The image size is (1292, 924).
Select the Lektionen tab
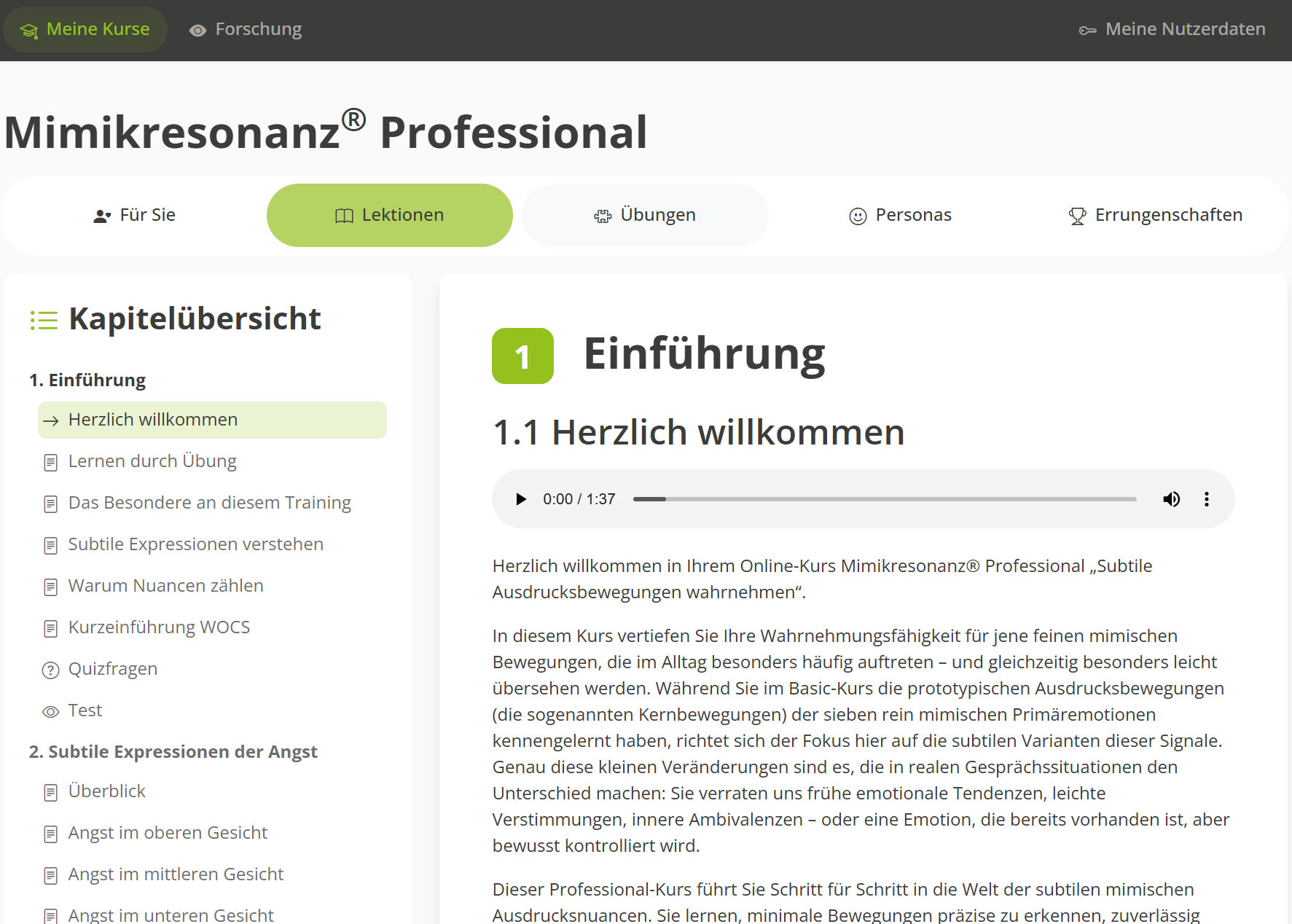click(x=389, y=215)
